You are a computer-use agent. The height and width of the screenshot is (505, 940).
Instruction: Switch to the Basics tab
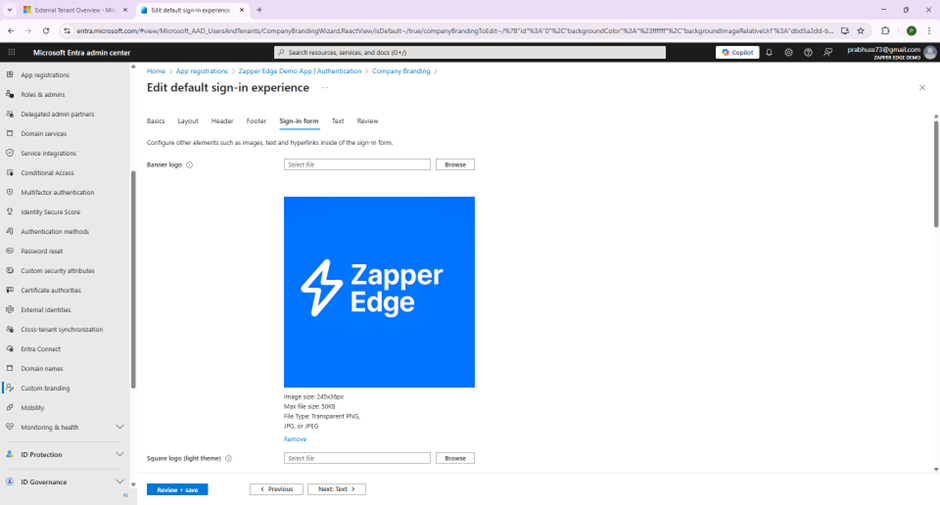156,121
